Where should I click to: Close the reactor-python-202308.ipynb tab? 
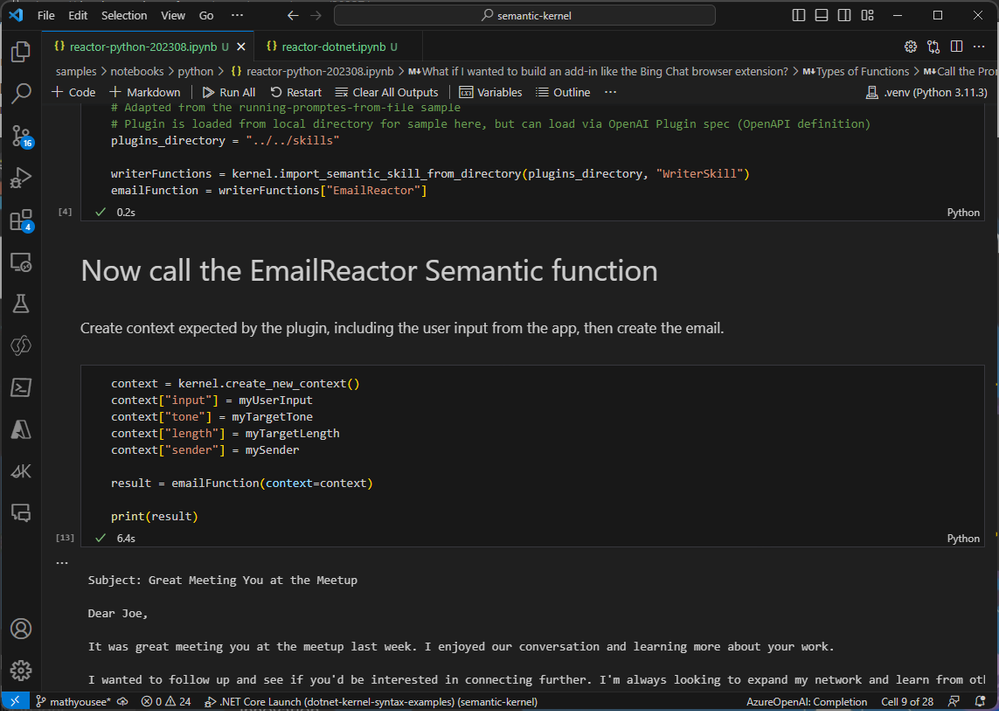(241, 47)
